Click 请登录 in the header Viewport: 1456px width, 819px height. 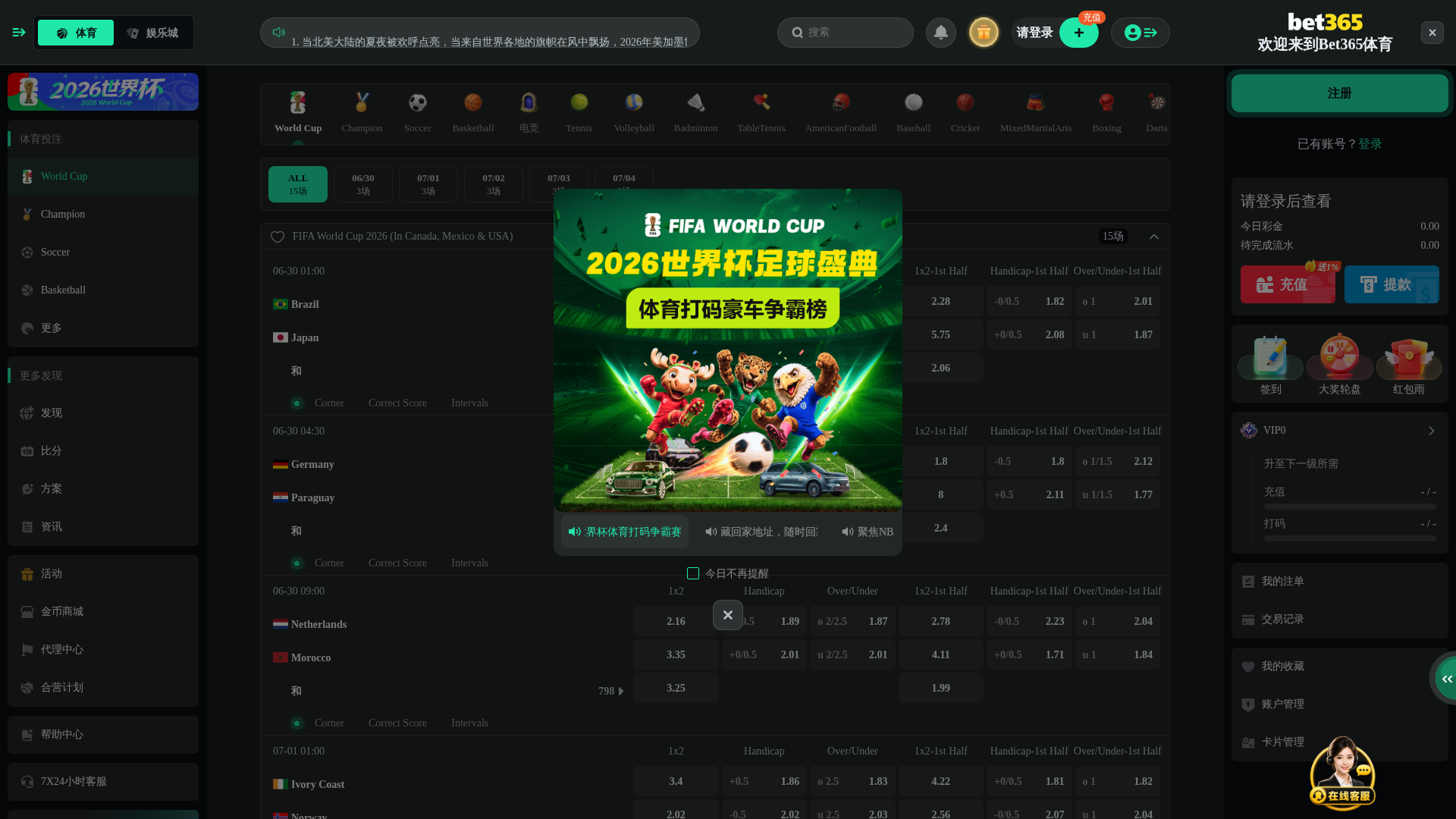pyautogui.click(x=1034, y=33)
